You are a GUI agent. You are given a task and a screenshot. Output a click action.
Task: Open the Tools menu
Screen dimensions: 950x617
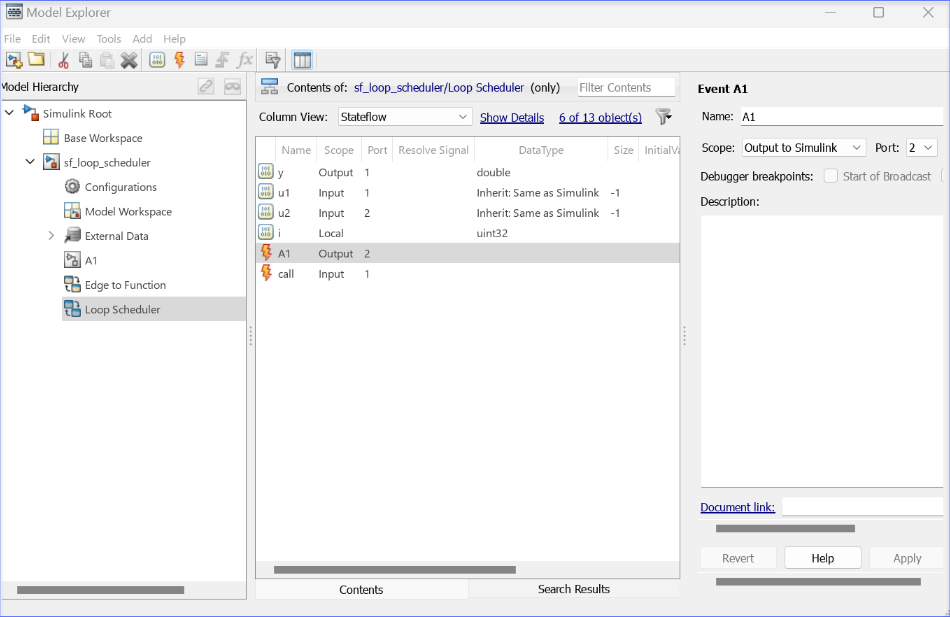(108, 38)
